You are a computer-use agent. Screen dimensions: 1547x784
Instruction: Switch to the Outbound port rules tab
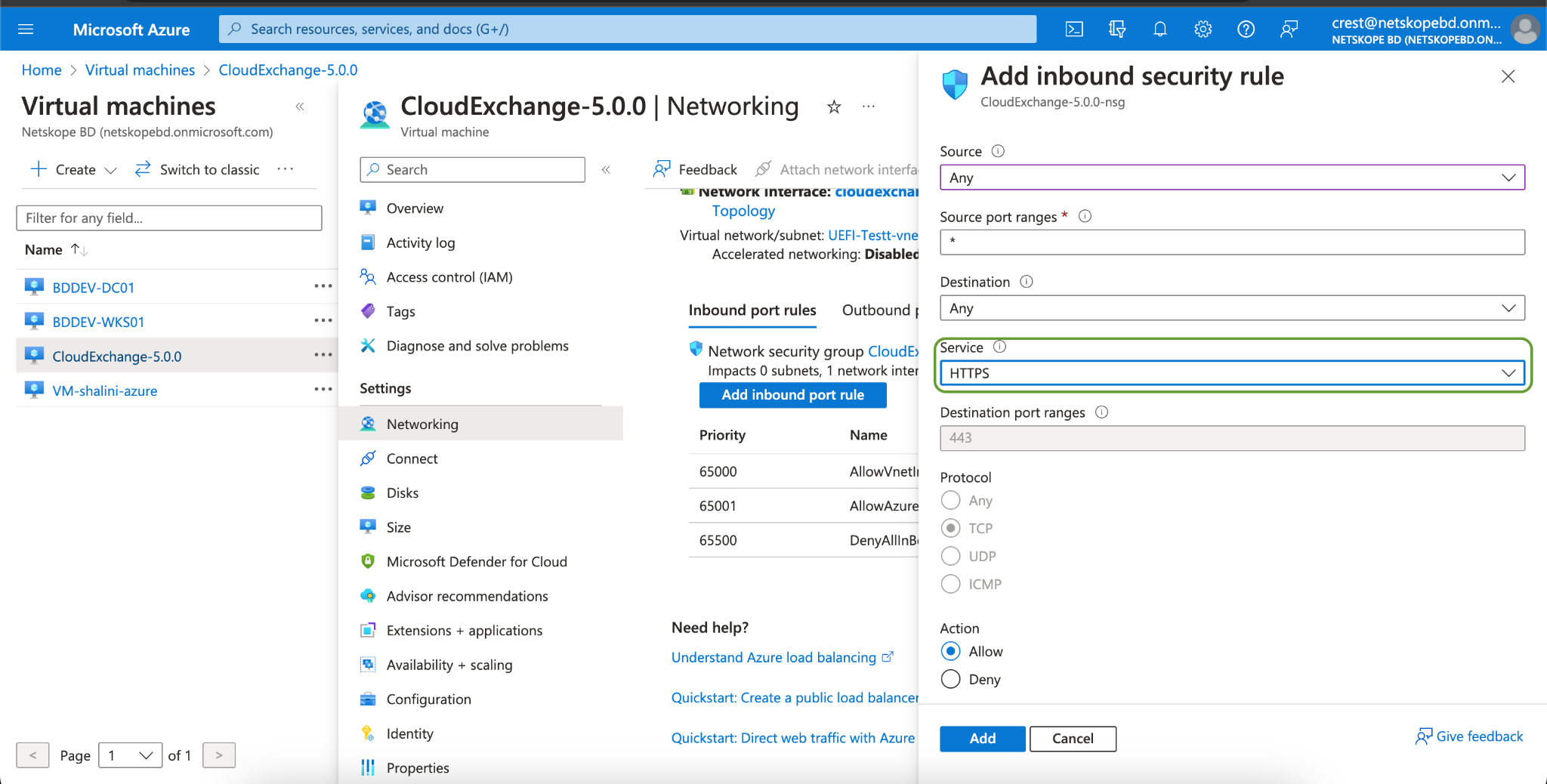(880, 310)
